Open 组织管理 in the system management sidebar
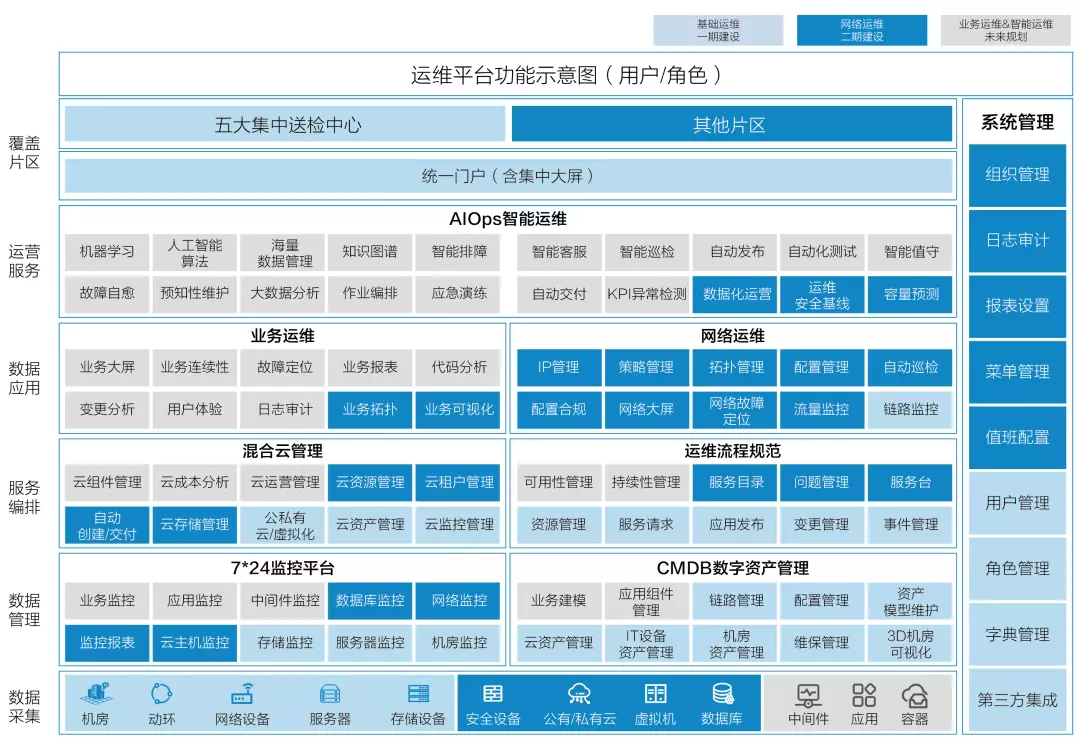Image resolution: width=1080 pixels, height=740 pixels. click(1017, 175)
